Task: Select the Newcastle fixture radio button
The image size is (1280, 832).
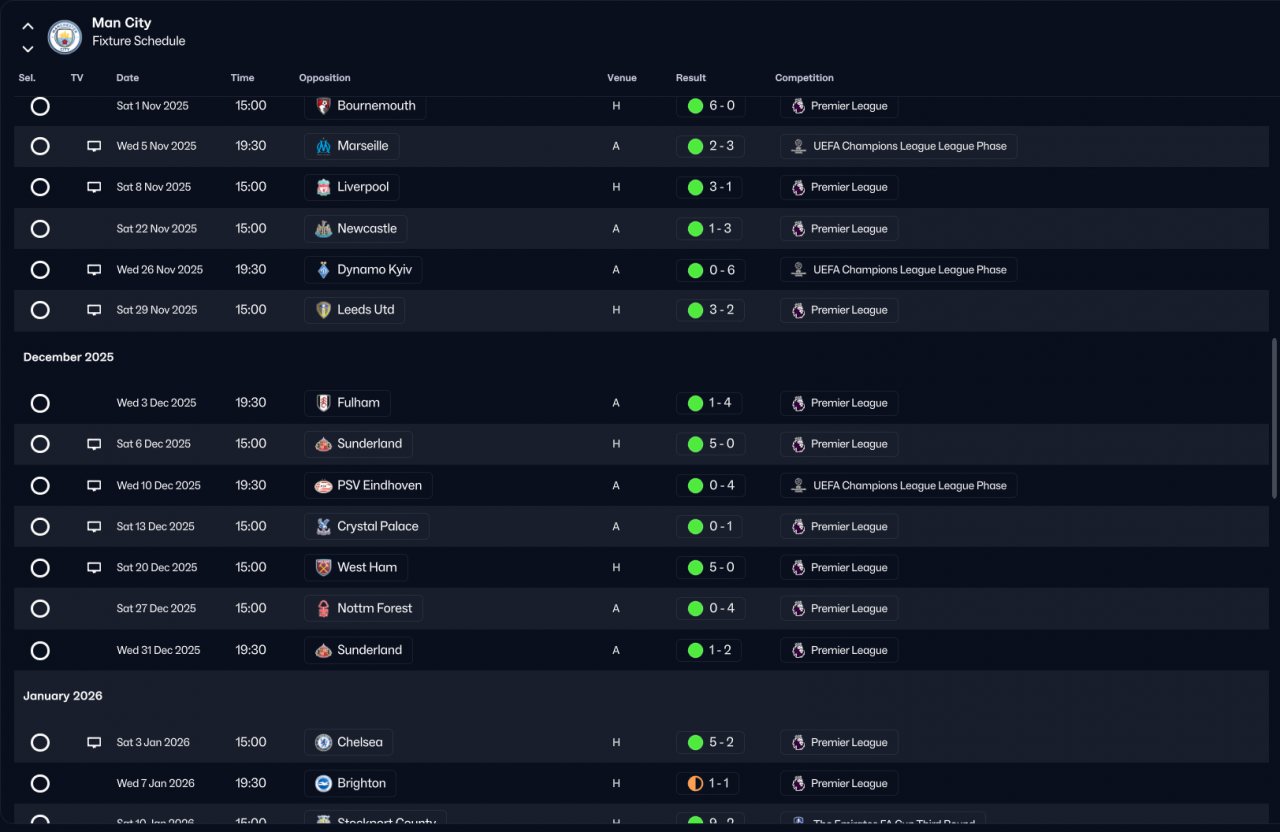Action: pyautogui.click(x=40, y=229)
